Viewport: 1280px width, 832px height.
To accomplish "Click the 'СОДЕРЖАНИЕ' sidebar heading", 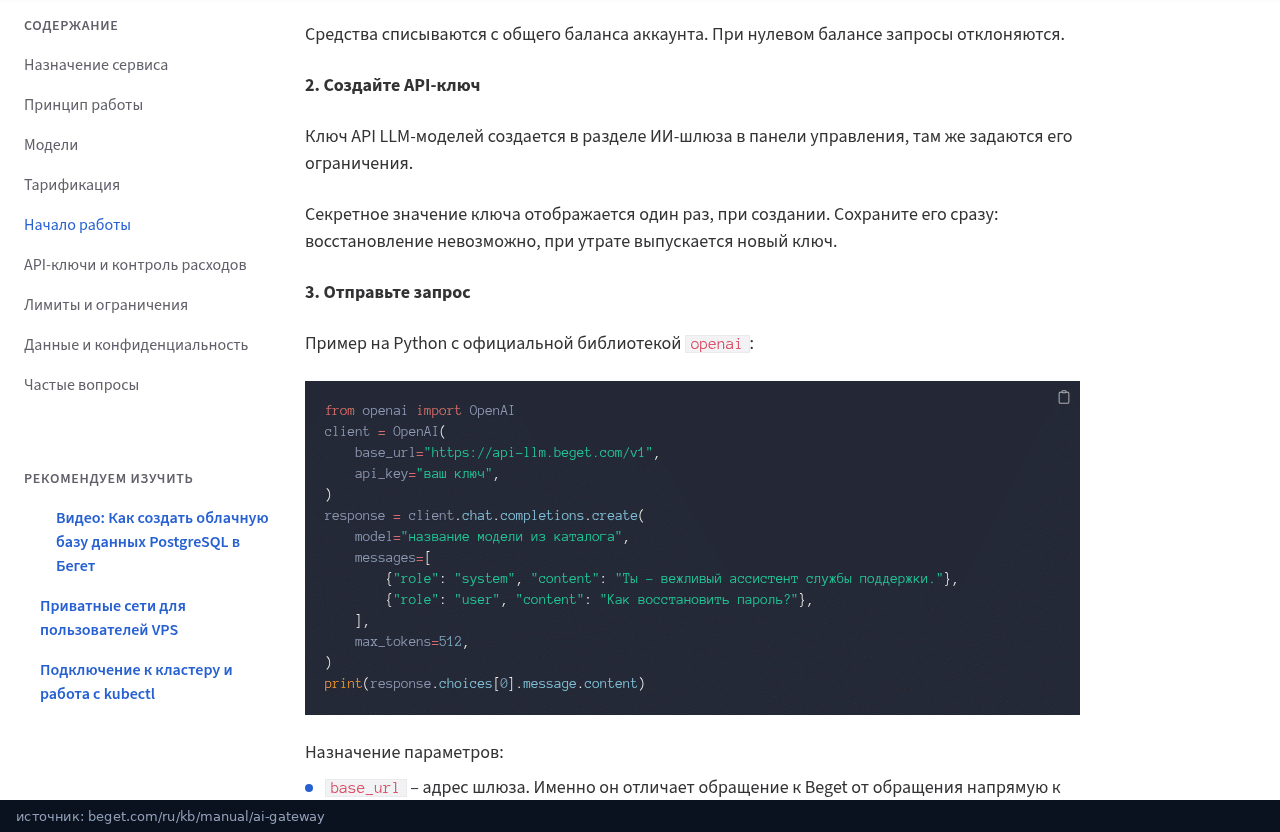I will pyautogui.click(x=71, y=26).
